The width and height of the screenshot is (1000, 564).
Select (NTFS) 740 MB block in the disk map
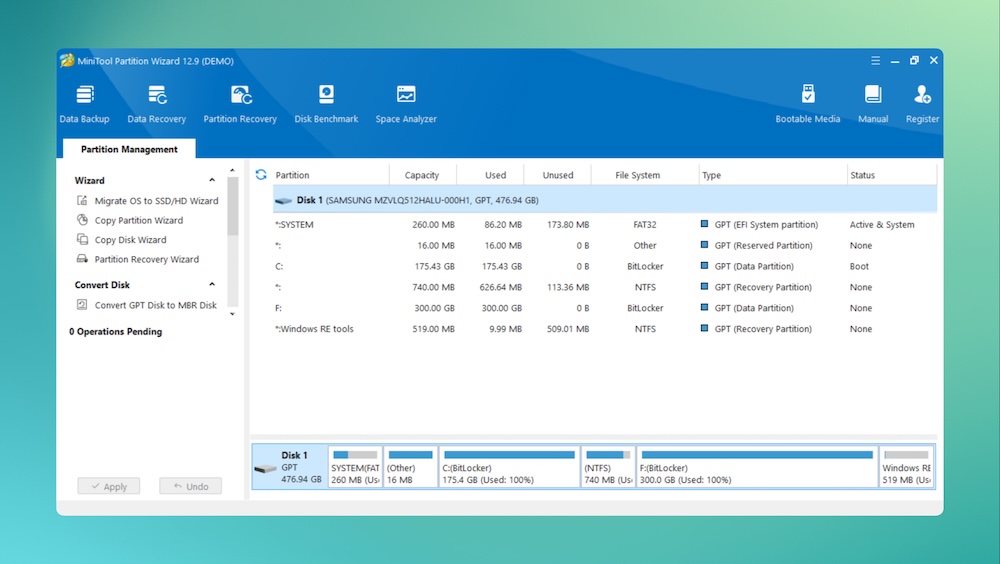click(x=608, y=467)
